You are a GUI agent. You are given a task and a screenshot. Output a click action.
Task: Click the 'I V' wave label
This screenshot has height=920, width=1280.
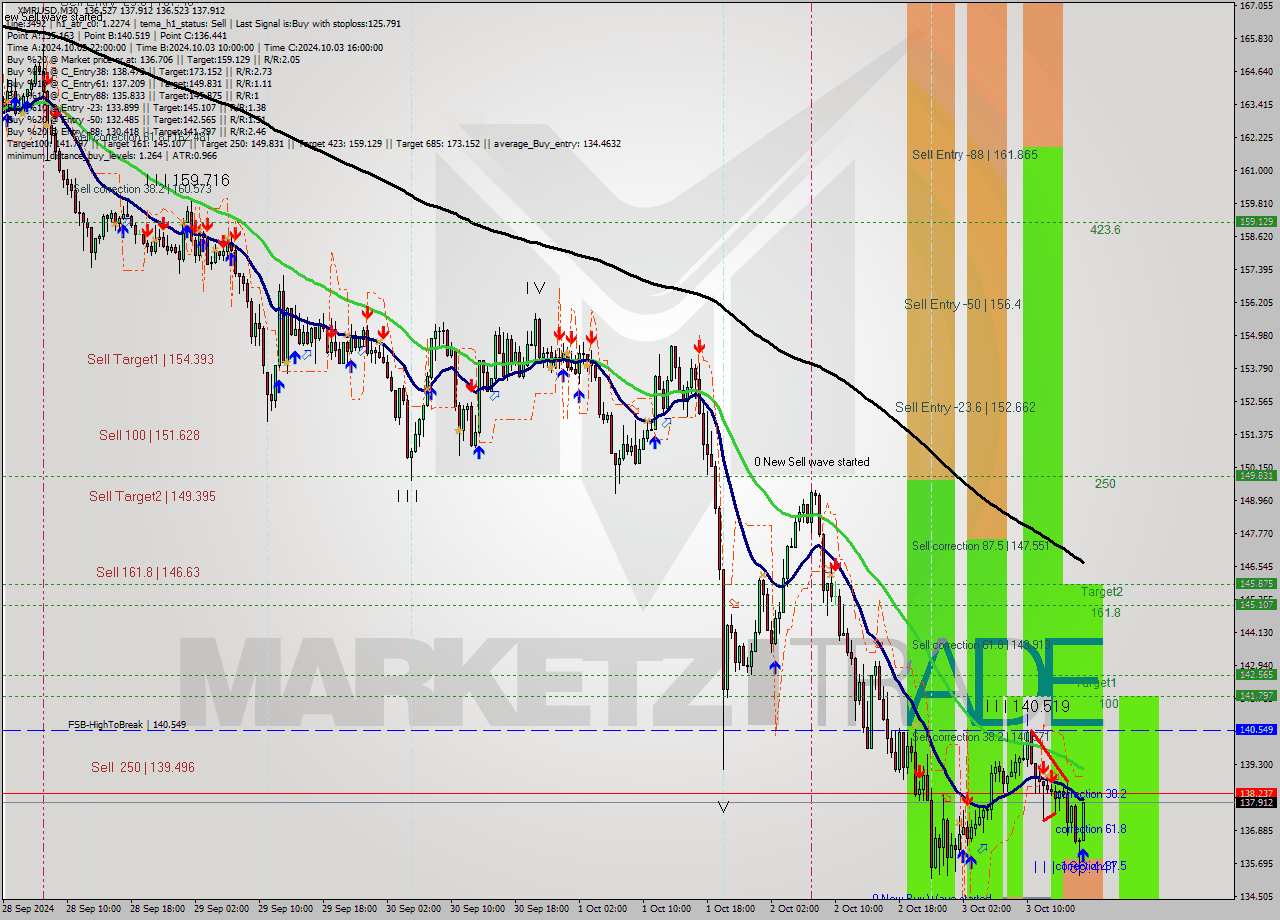coord(536,288)
